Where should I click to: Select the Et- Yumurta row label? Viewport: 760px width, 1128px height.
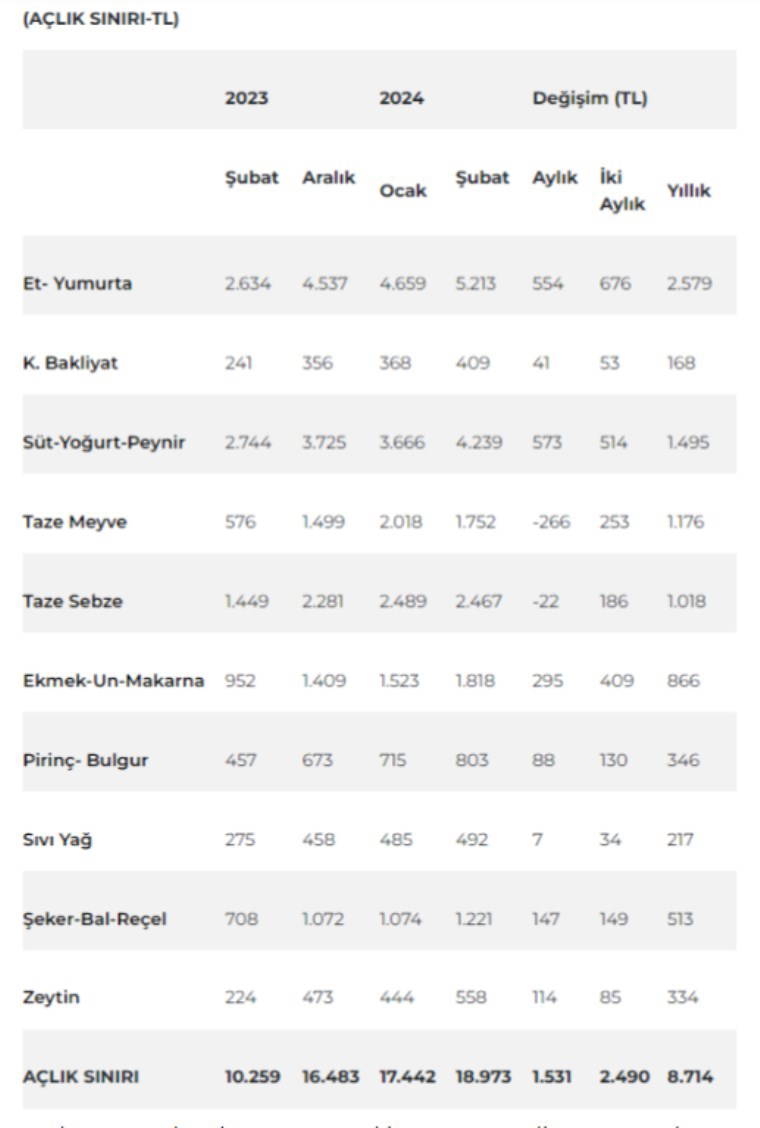(77, 283)
